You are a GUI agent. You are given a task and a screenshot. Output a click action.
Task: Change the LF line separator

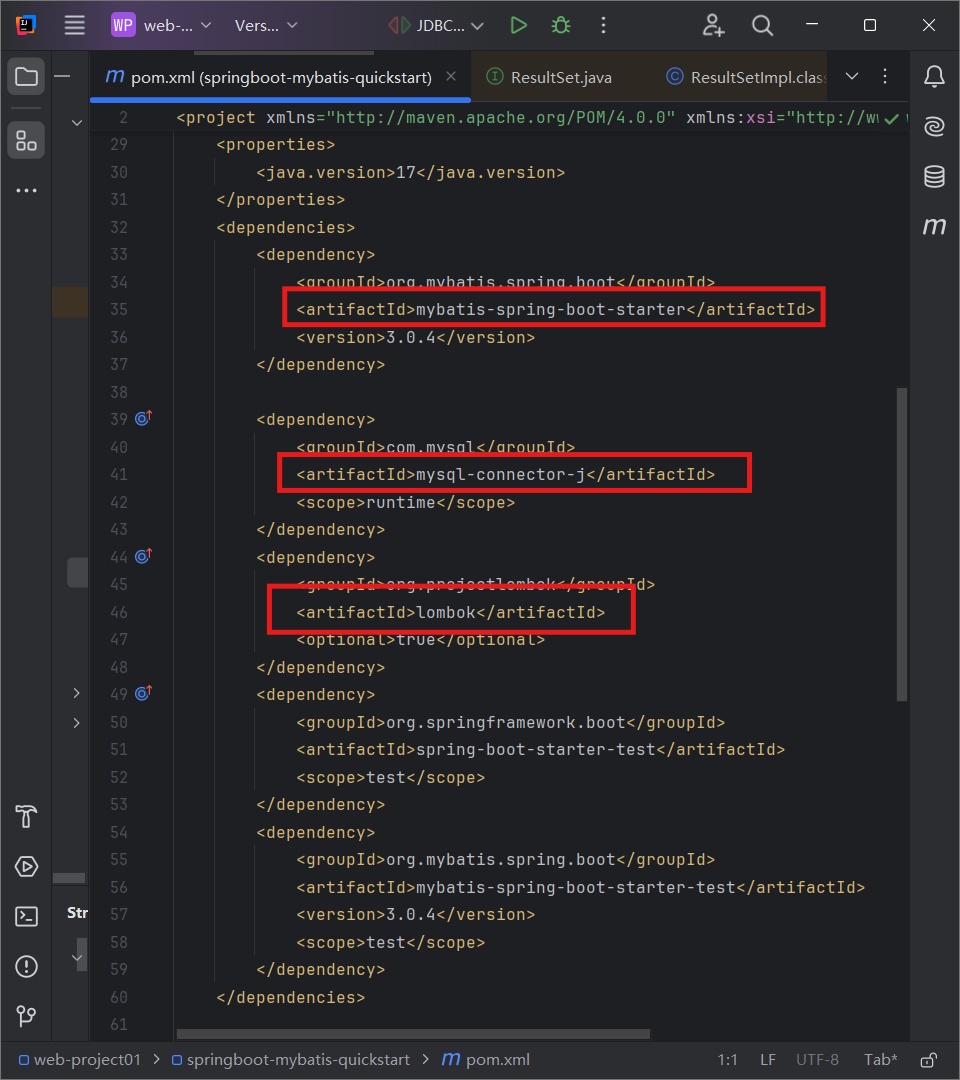(x=768, y=1059)
